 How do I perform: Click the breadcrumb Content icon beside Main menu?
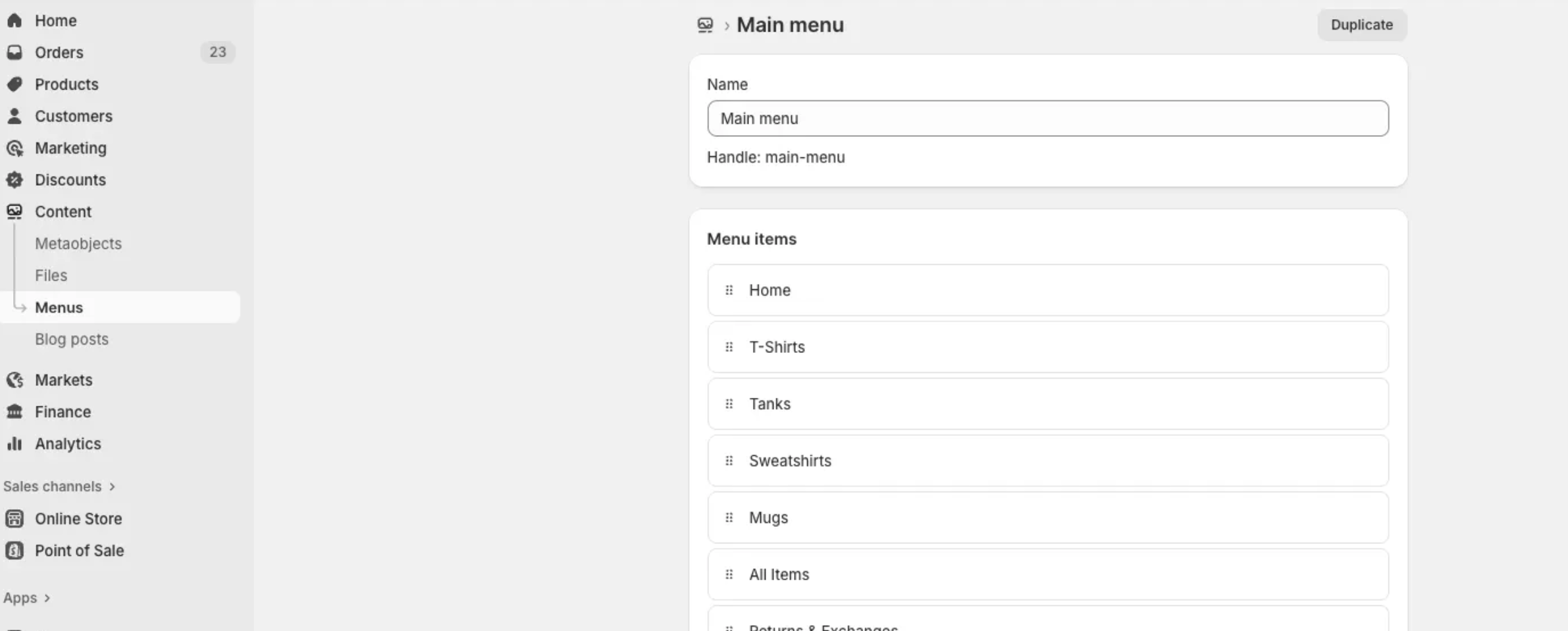[x=705, y=25]
